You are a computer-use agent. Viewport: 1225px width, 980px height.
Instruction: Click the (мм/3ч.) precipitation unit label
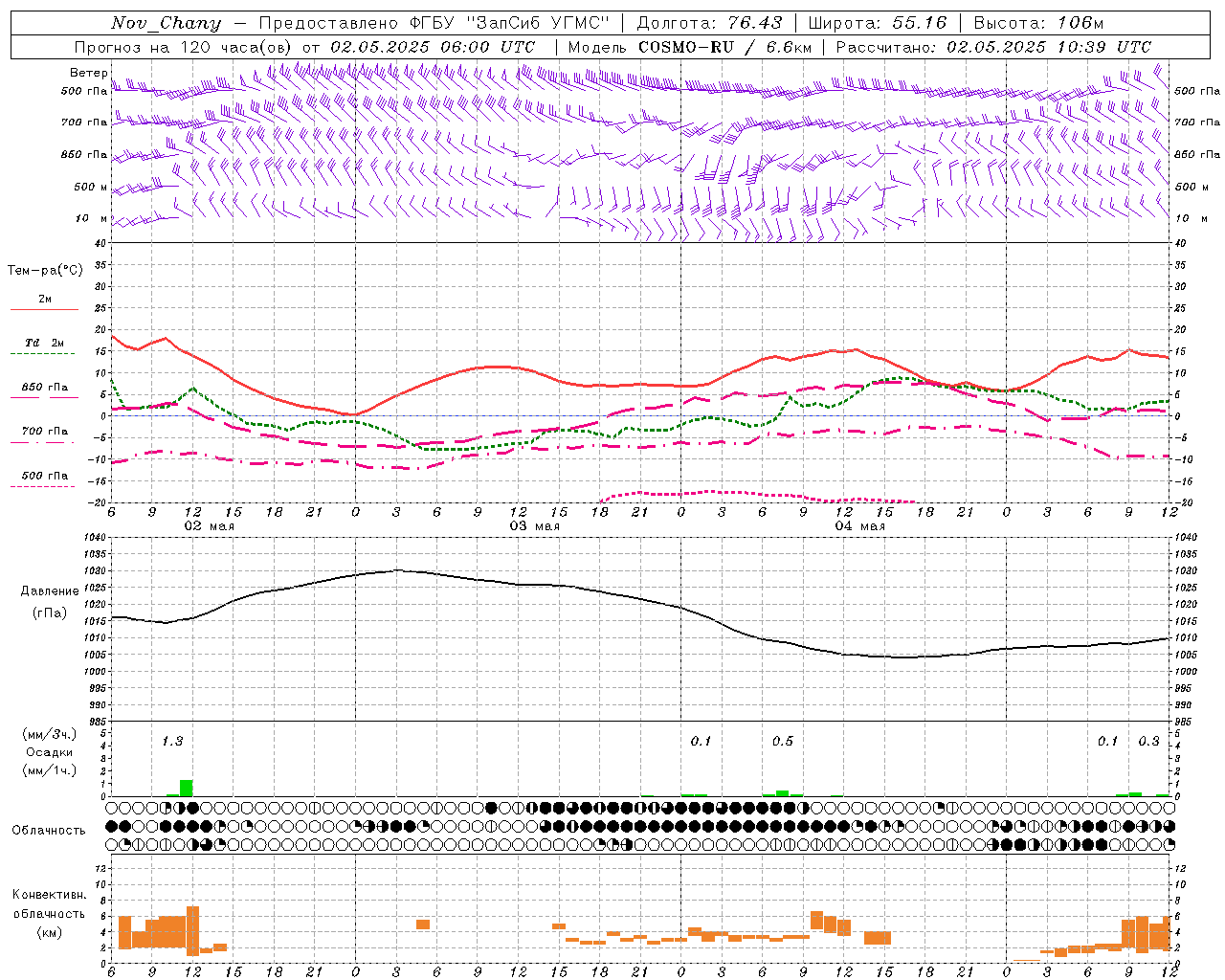pyautogui.click(x=49, y=734)
